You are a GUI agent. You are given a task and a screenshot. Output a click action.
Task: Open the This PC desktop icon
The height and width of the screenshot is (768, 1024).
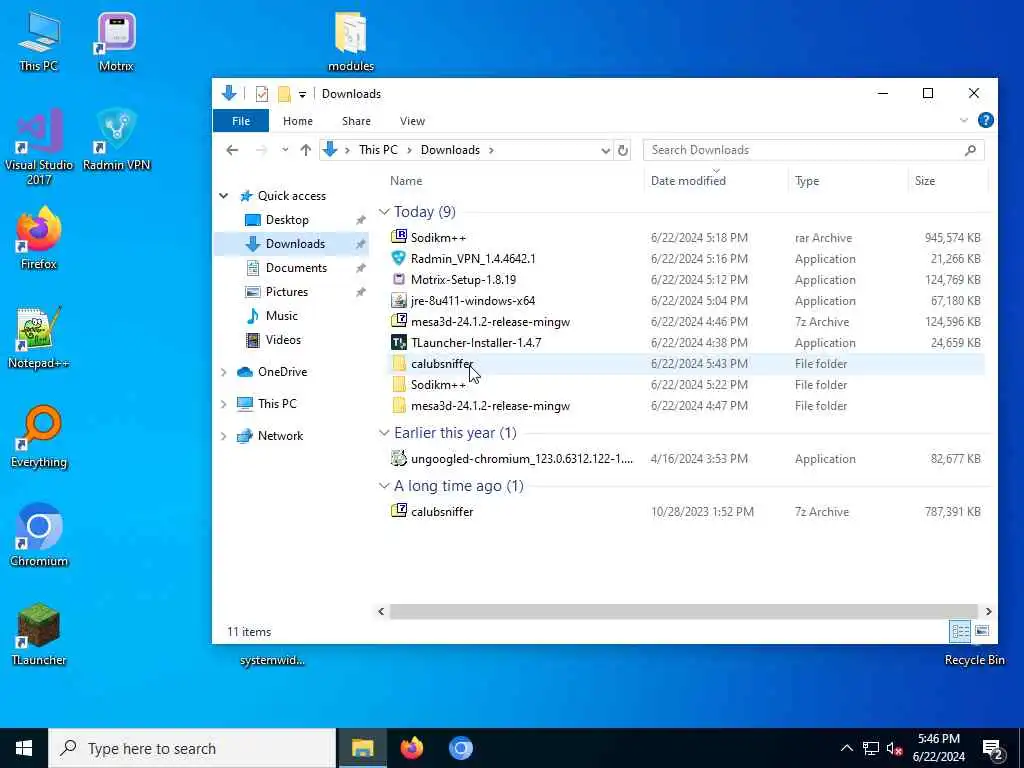(39, 40)
